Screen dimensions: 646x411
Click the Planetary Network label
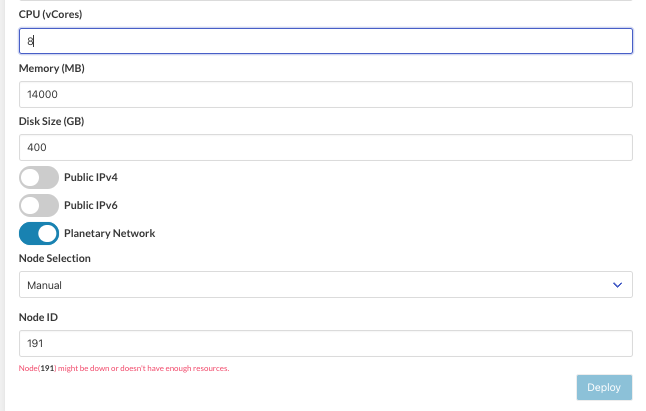click(110, 234)
